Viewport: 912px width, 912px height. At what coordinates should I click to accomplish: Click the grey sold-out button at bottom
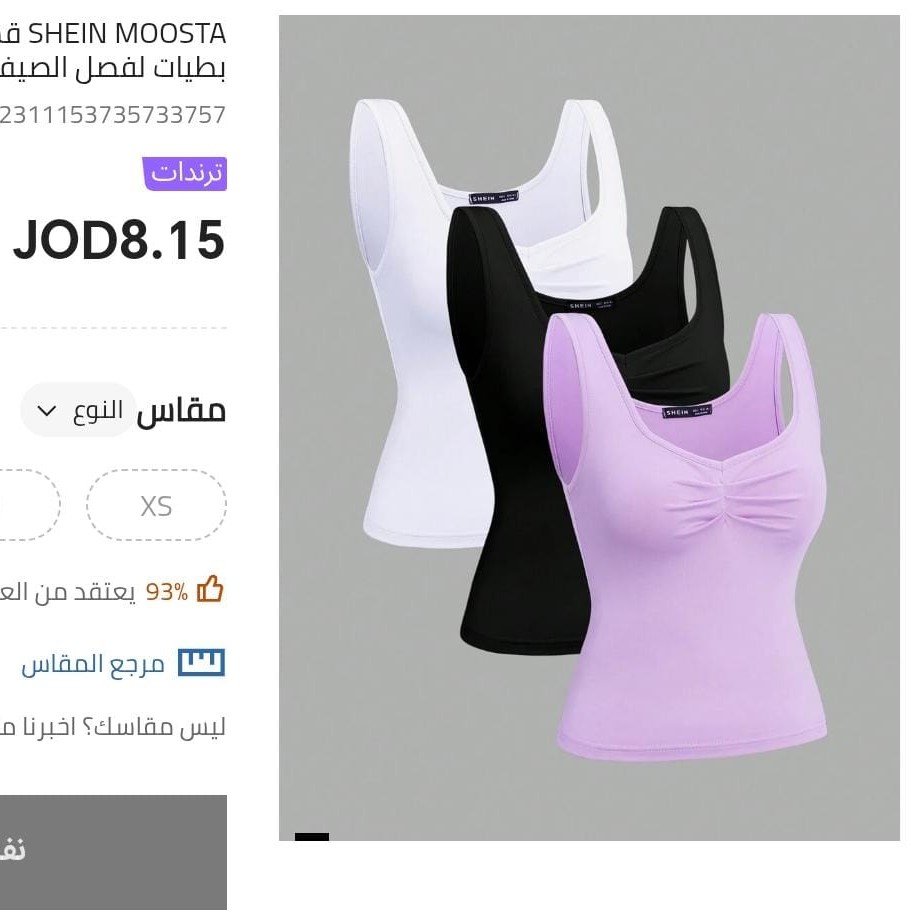[113, 852]
